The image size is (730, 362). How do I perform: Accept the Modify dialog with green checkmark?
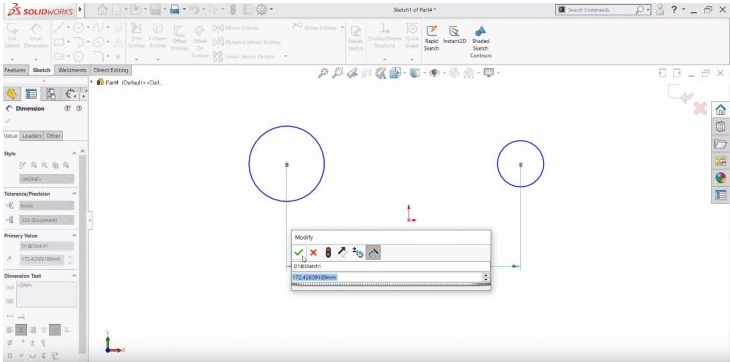299,253
